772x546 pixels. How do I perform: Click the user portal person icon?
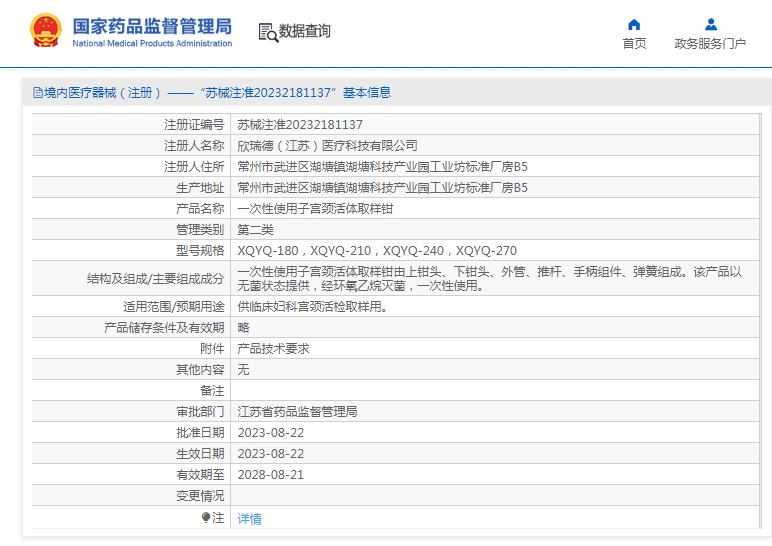710,24
